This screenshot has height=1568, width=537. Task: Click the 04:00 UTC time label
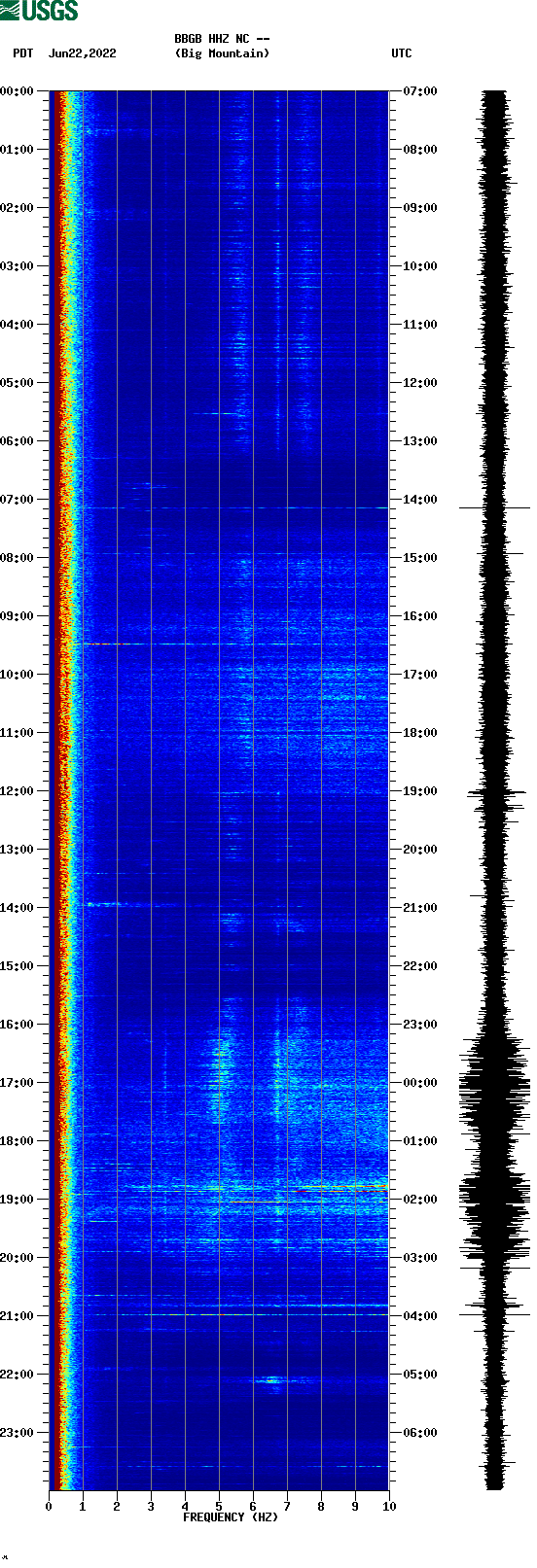click(420, 1316)
